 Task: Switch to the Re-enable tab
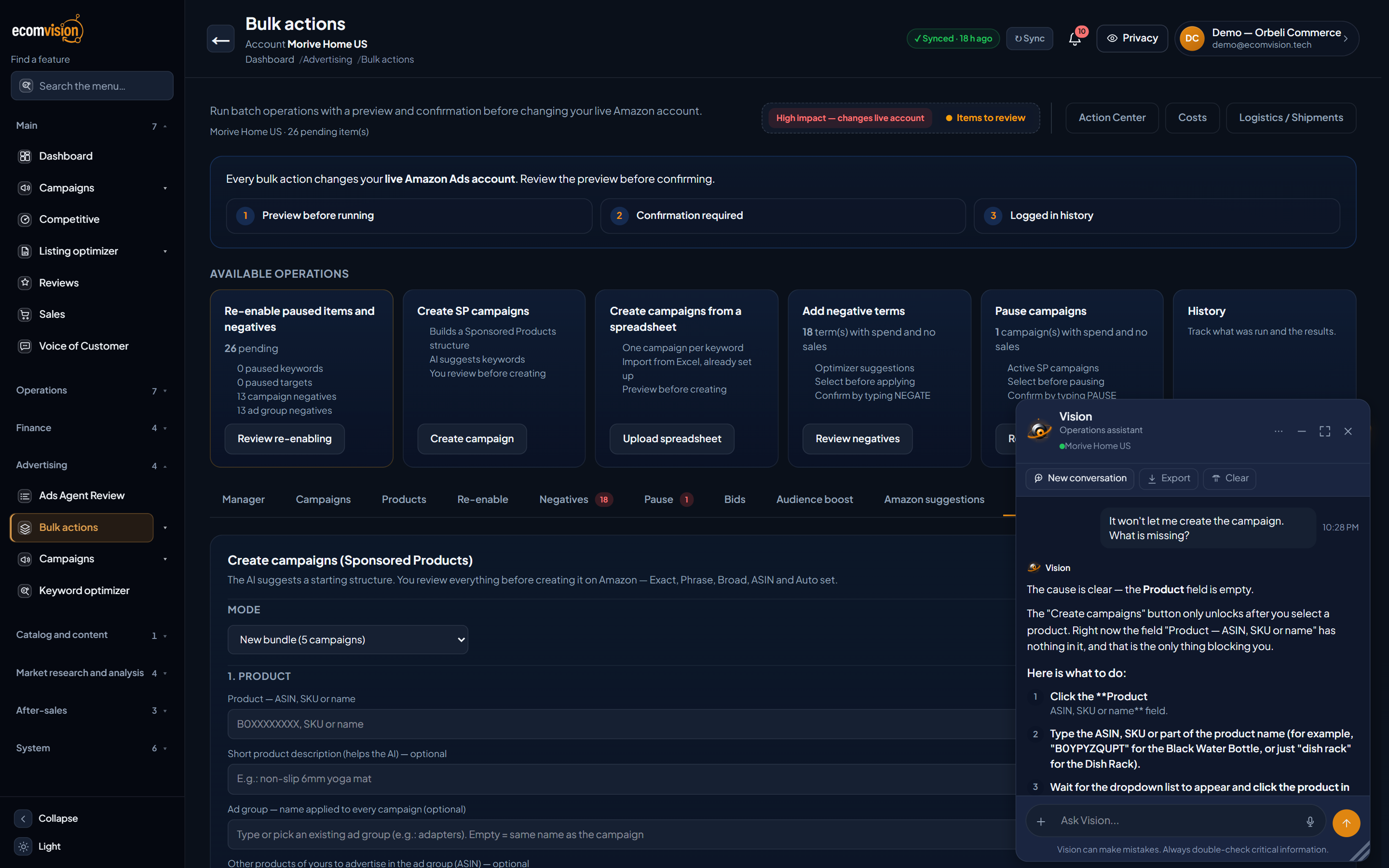coord(483,500)
